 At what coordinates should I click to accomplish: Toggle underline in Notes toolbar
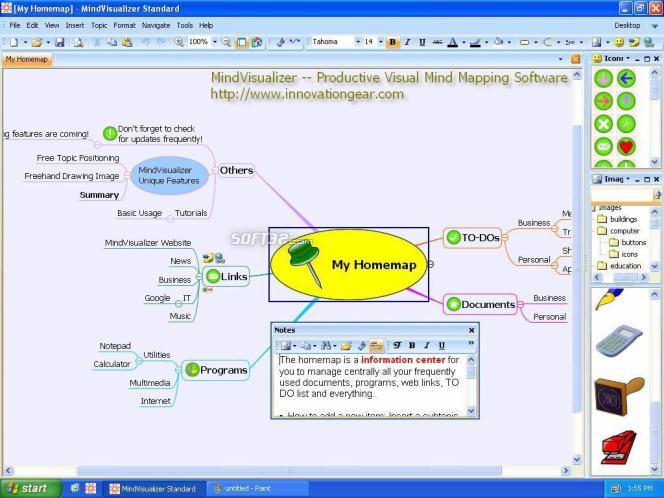pyautogui.click(x=442, y=346)
